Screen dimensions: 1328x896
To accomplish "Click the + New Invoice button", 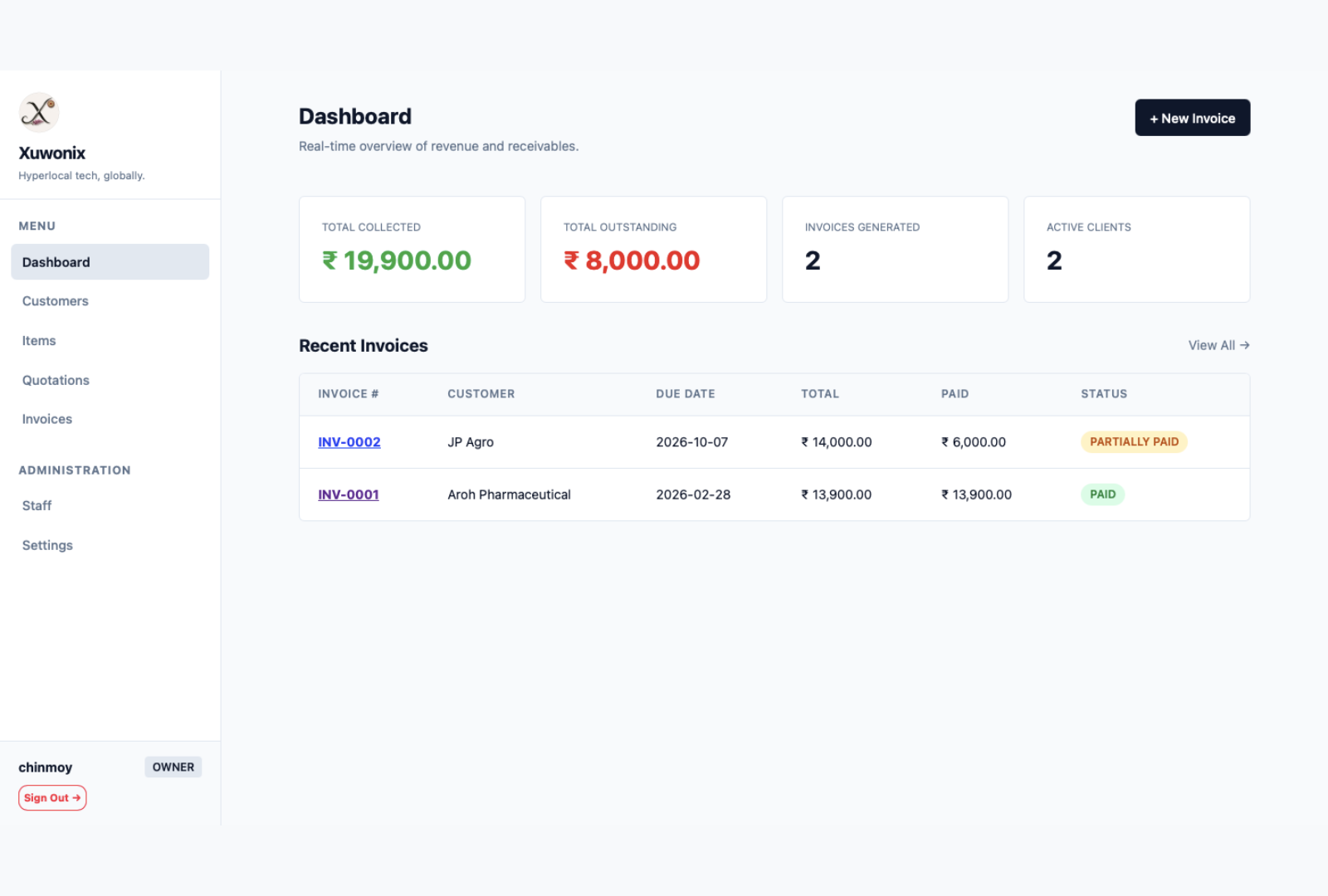I will (1192, 118).
